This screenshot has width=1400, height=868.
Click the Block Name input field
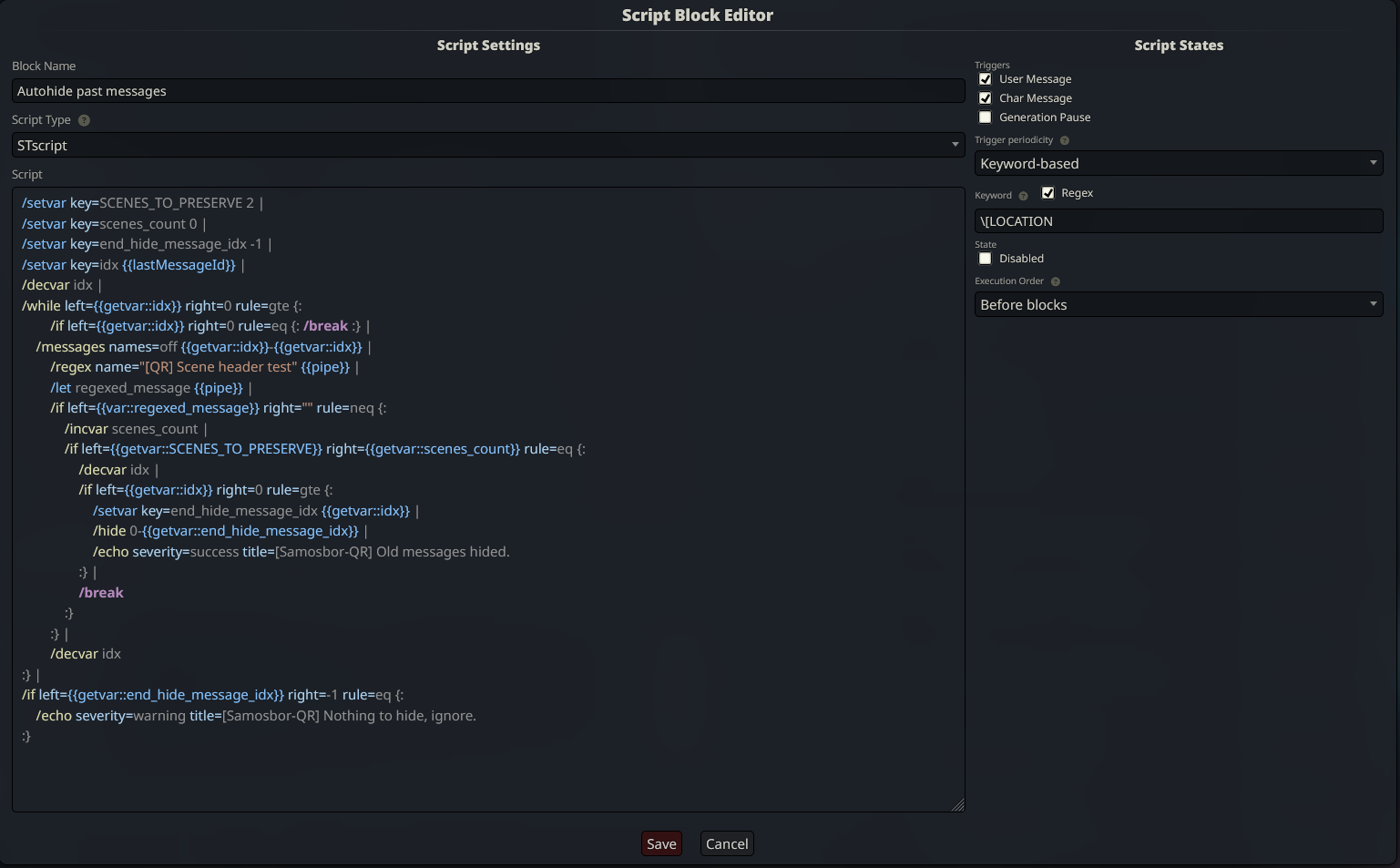[x=488, y=91]
